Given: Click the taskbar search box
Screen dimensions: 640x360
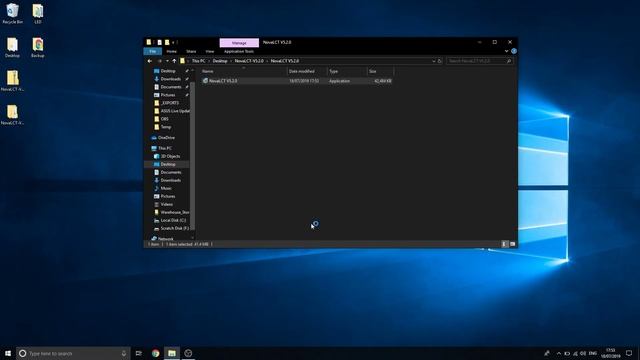Looking at the screenshot, I should (x=73, y=353).
